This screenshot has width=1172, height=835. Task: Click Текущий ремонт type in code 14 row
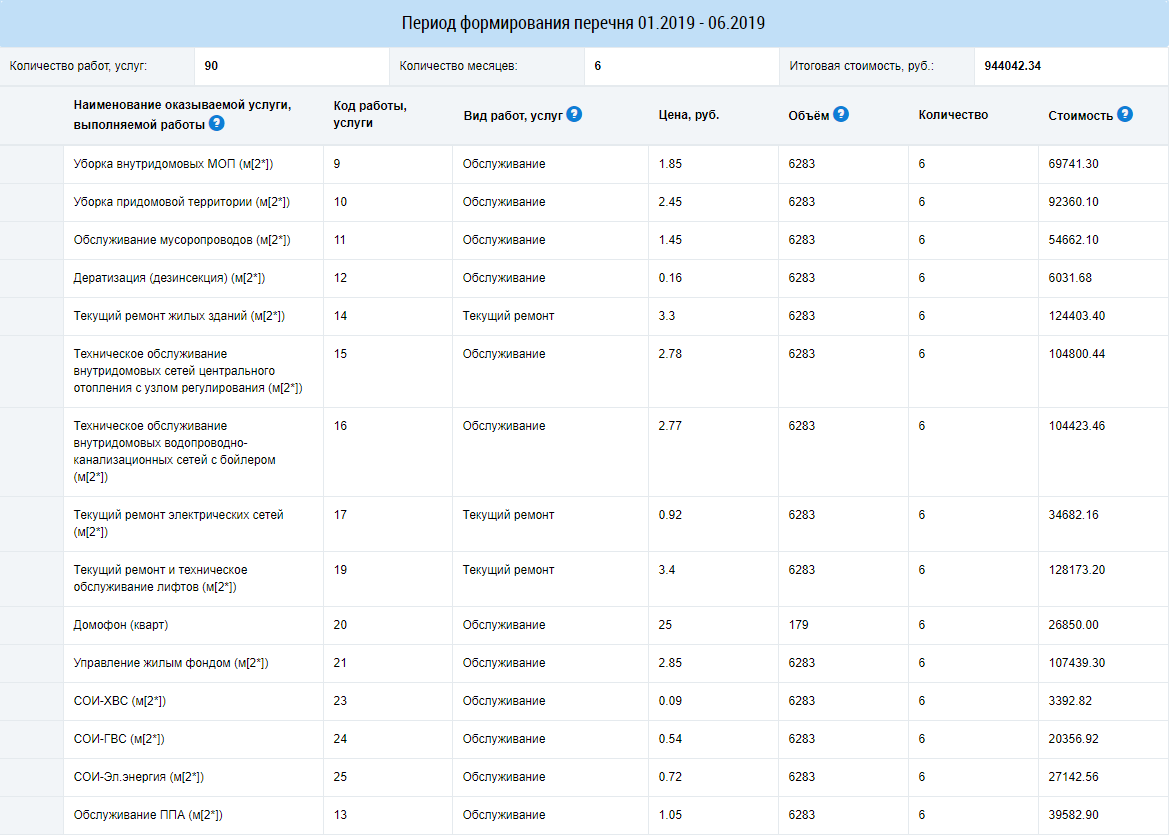coord(508,316)
